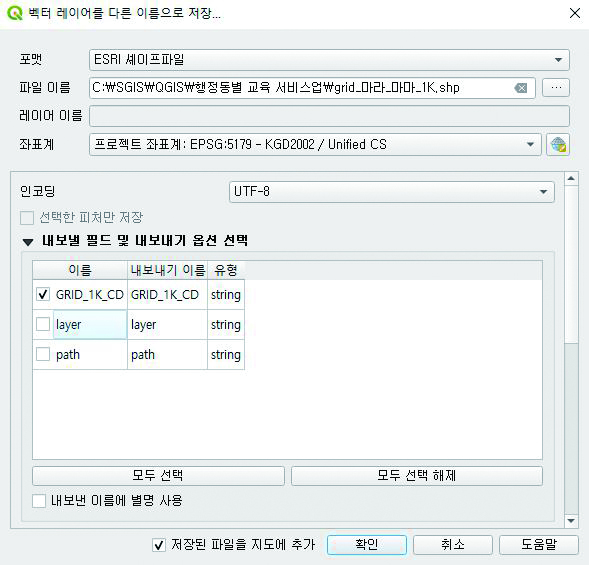Click scrollbar down arrow in options panel
This screenshot has height=565, width=589.
[571, 521]
